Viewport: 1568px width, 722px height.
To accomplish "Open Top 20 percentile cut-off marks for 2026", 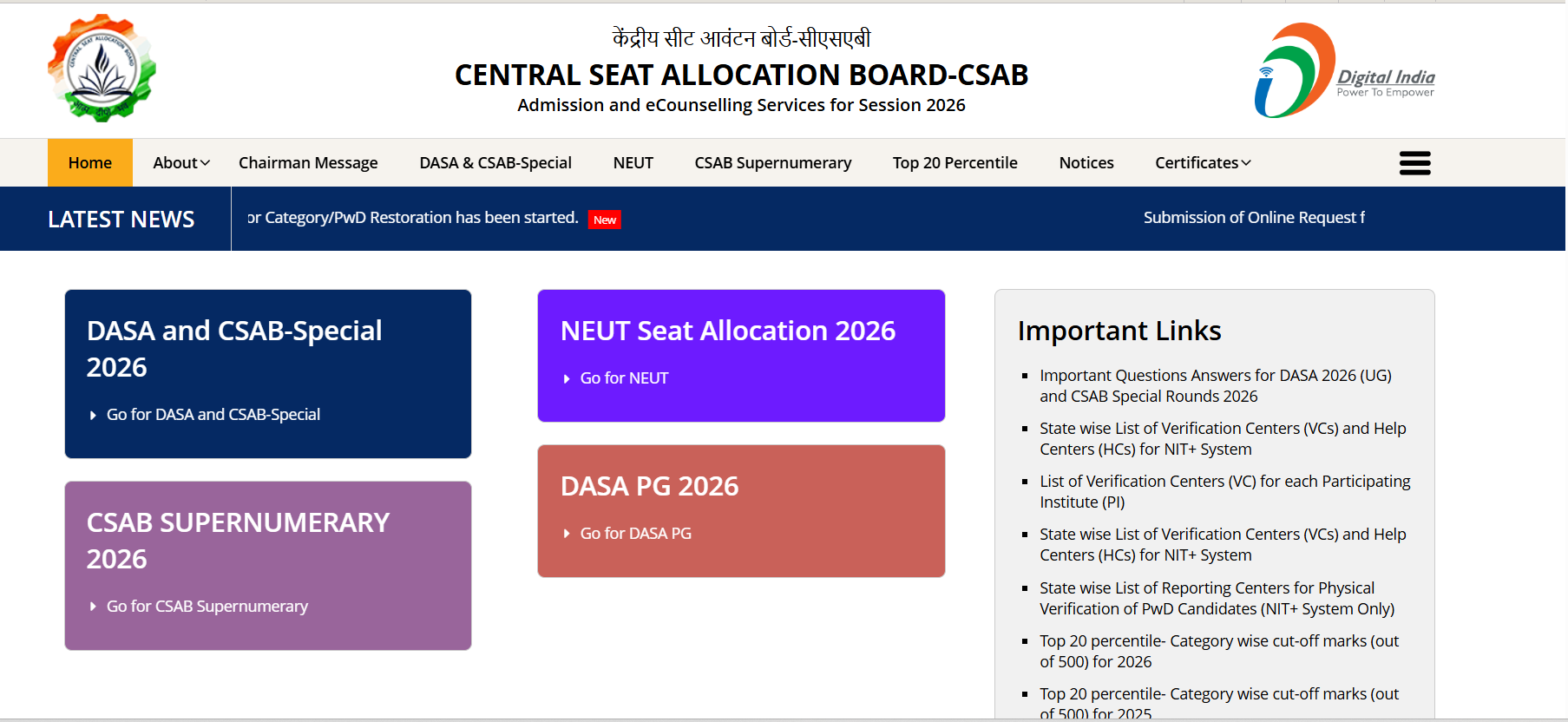I will click(1219, 652).
